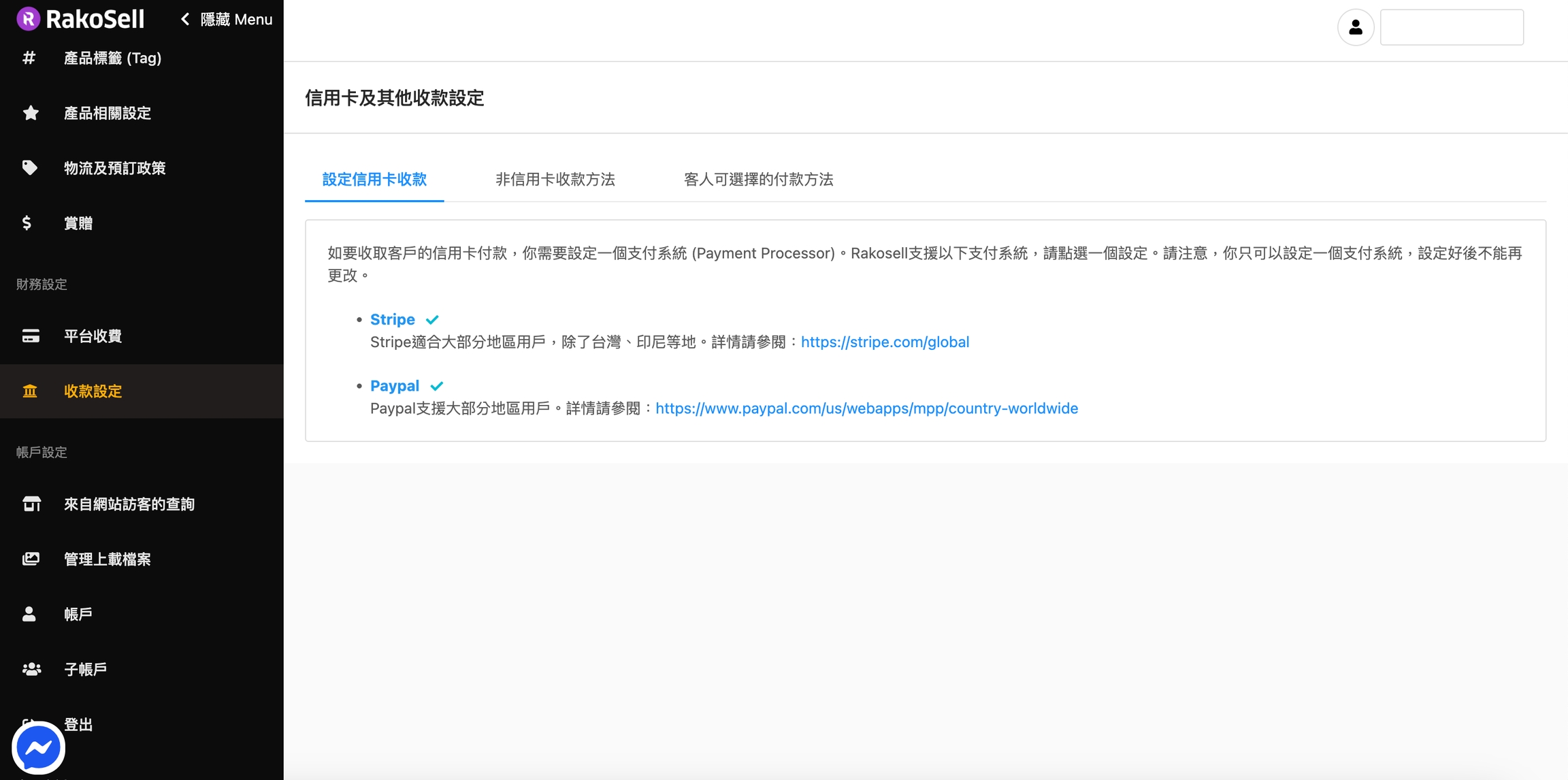Select the 設定信用卡收款 tab

pos(374,179)
